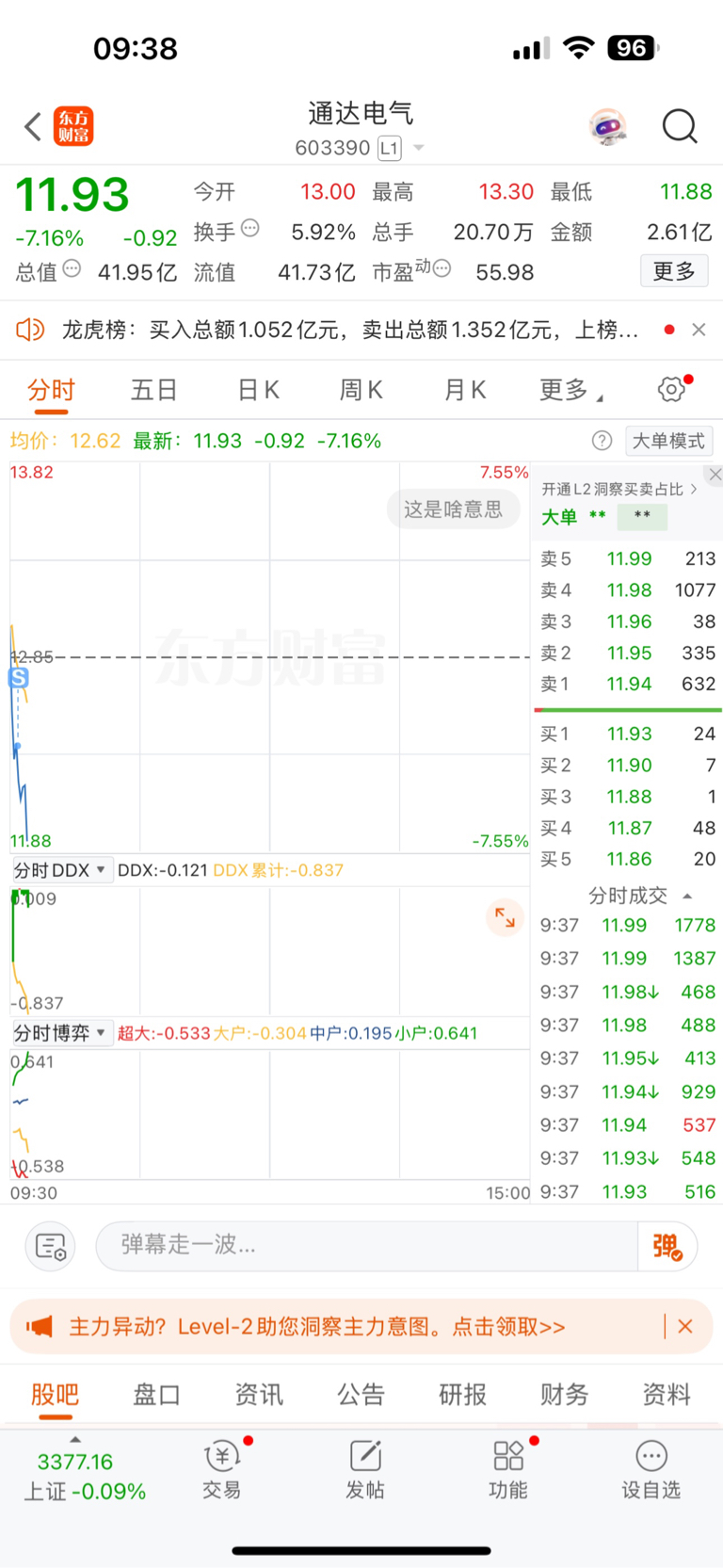Select the 卖4 11.98 order row

pos(628,590)
